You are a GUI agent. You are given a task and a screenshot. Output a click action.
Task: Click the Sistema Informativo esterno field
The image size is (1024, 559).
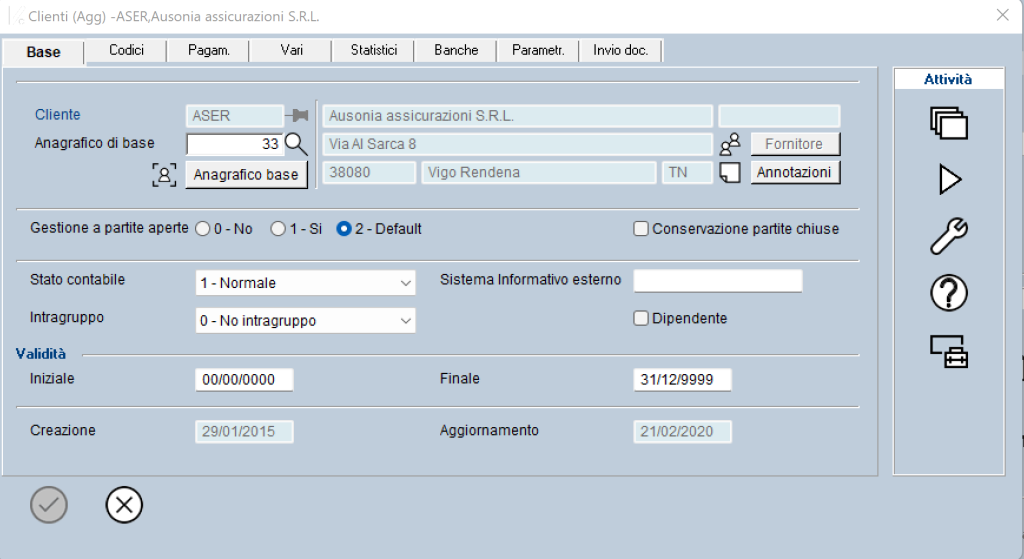tap(718, 281)
